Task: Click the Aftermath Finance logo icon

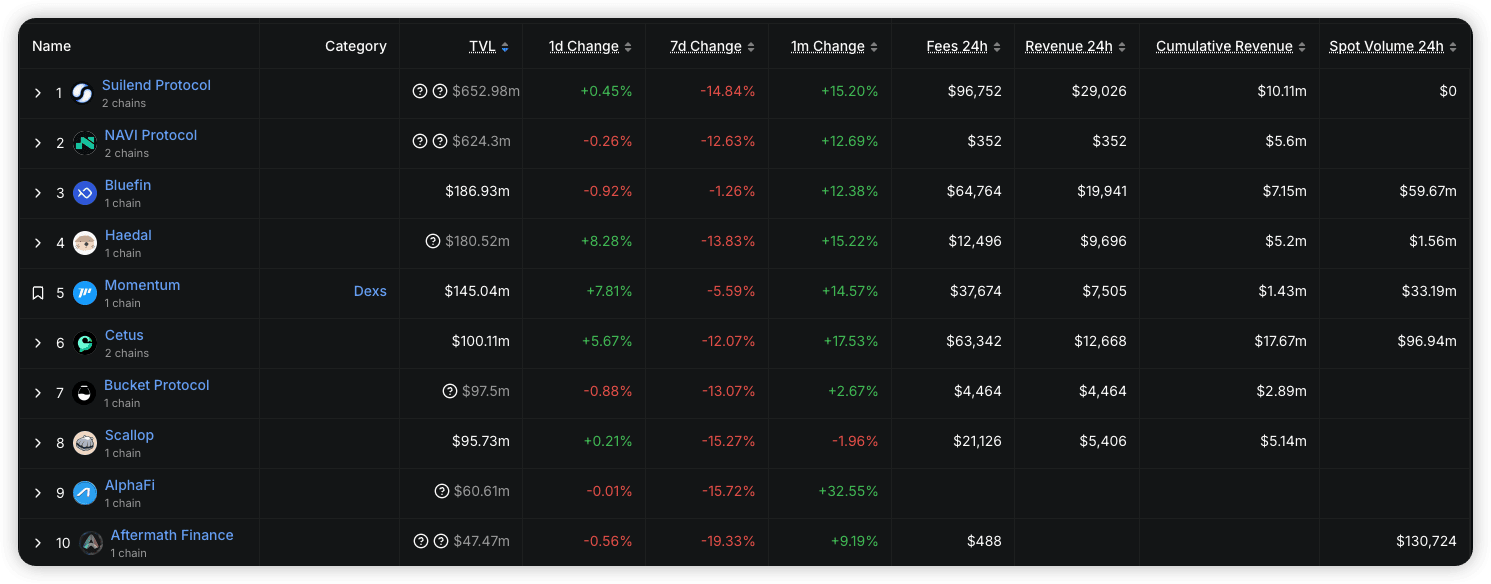Action: point(91,543)
